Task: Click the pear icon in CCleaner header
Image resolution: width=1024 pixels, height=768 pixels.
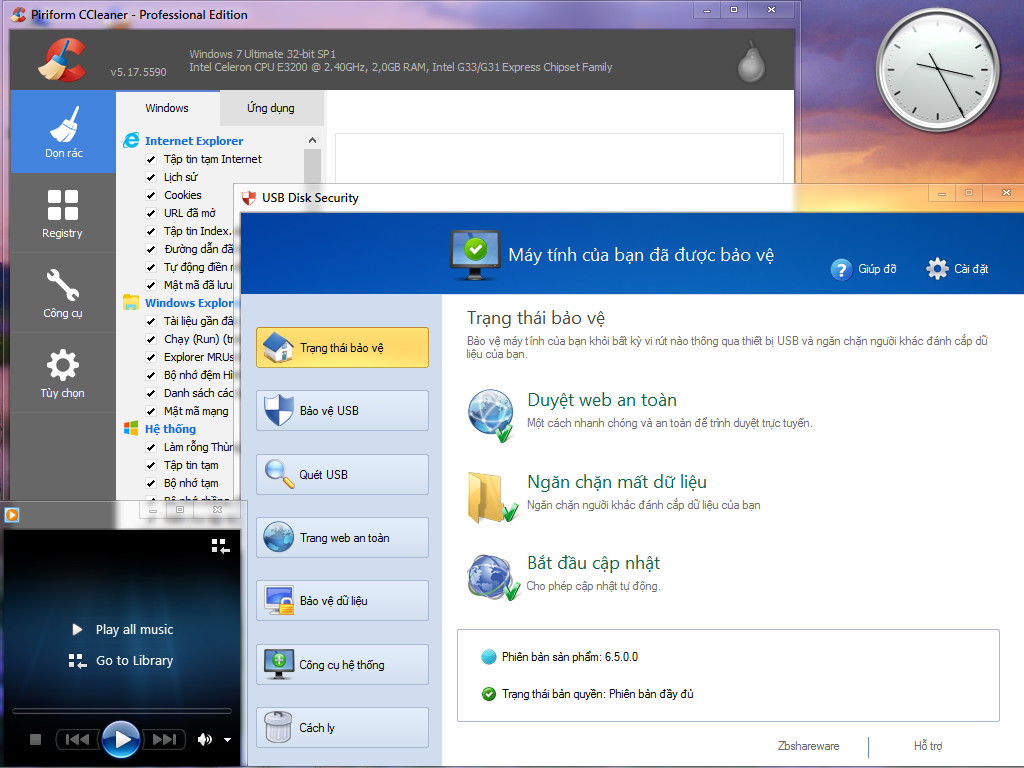Action: point(751,63)
